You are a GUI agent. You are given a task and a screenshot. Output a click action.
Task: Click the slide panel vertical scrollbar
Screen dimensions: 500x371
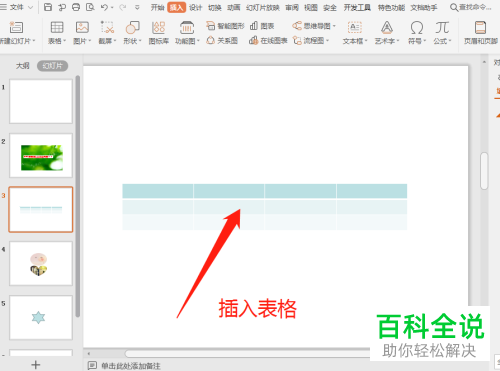pyautogui.click(x=78, y=196)
